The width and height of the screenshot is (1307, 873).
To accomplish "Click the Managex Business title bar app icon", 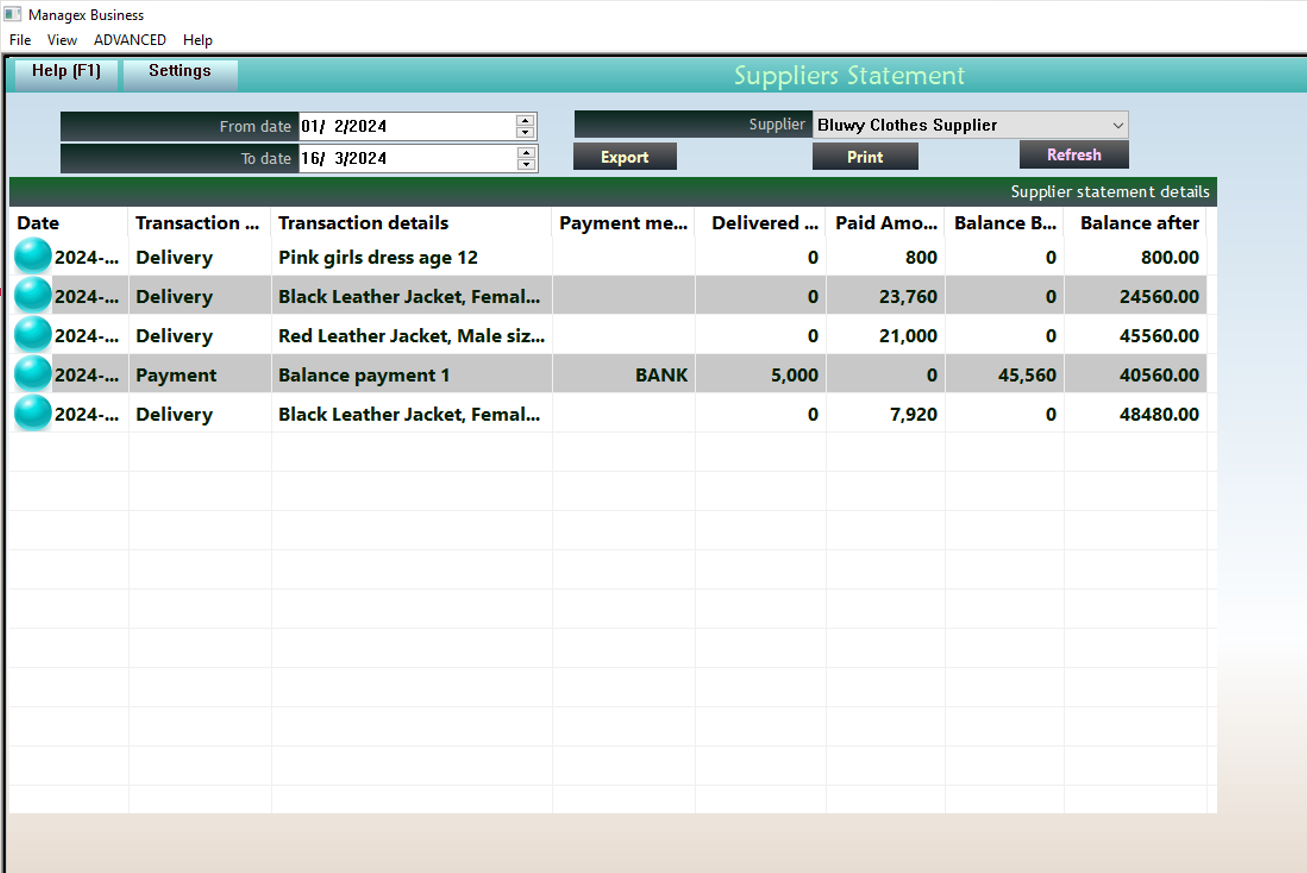I will [x=13, y=15].
